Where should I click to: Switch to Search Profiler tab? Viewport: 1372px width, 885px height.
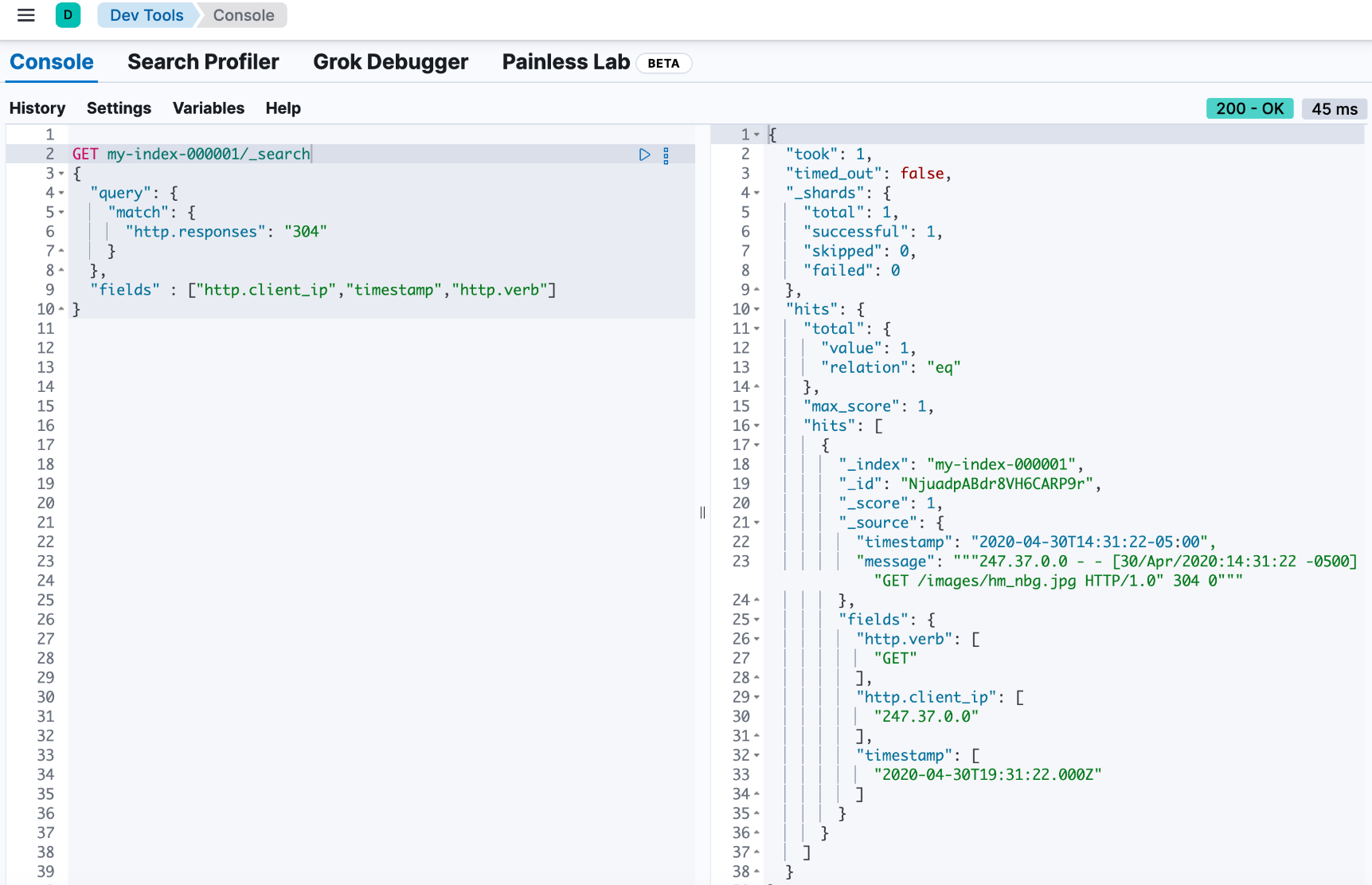point(203,62)
